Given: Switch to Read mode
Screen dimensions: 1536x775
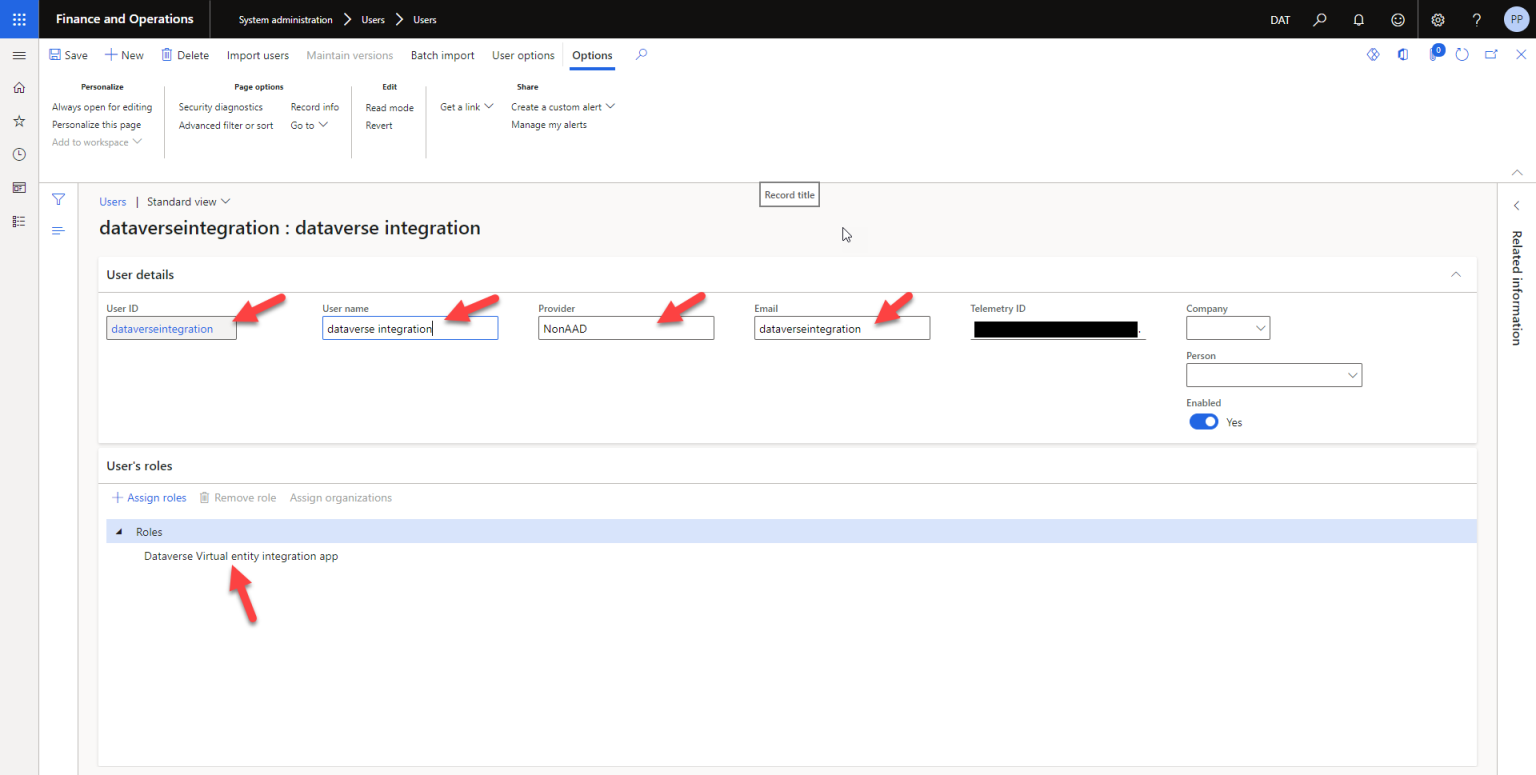Looking at the screenshot, I should point(389,108).
